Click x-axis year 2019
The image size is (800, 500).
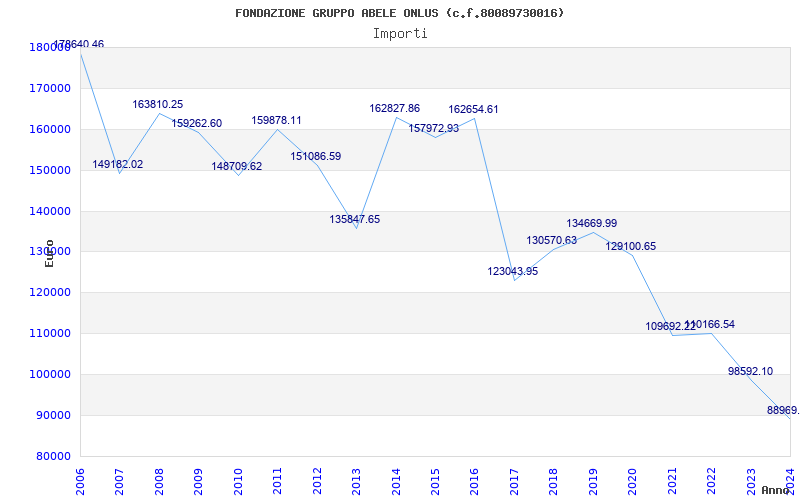(593, 480)
